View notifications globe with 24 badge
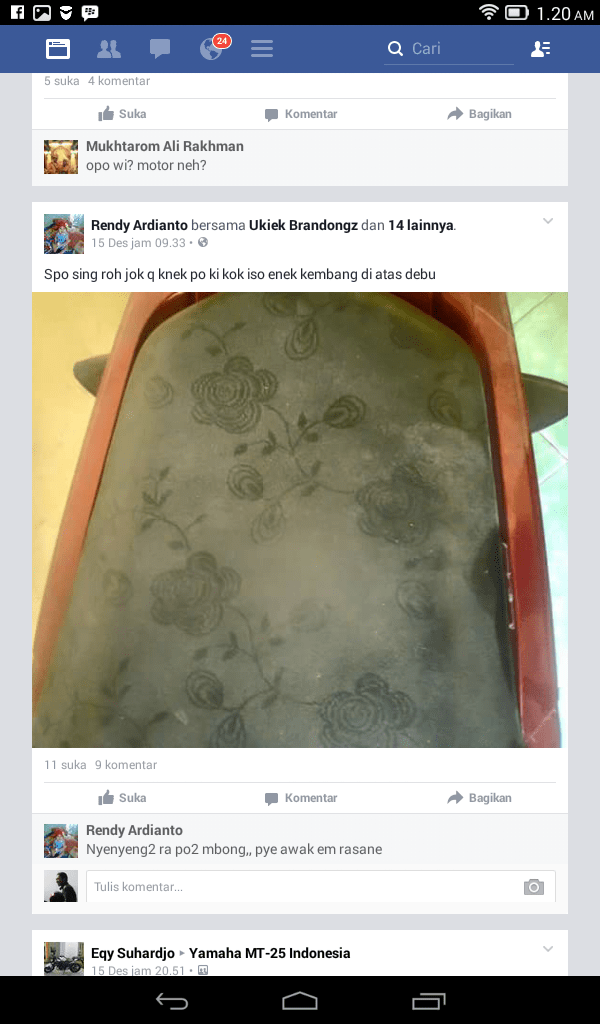Image resolution: width=600 pixels, height=1024 pixels. tap(214, 47)
